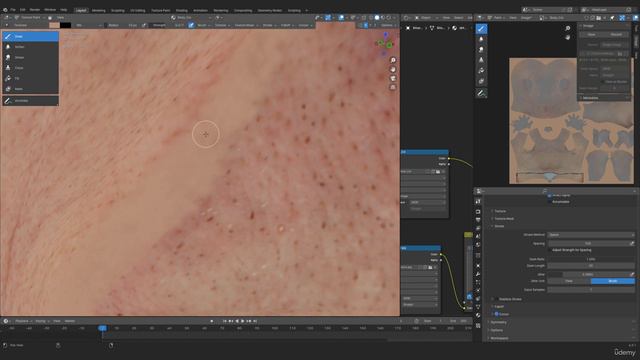Toggle the Jitter pressure icon
Screen dimensions: 640x360
(x=632, y=274)
